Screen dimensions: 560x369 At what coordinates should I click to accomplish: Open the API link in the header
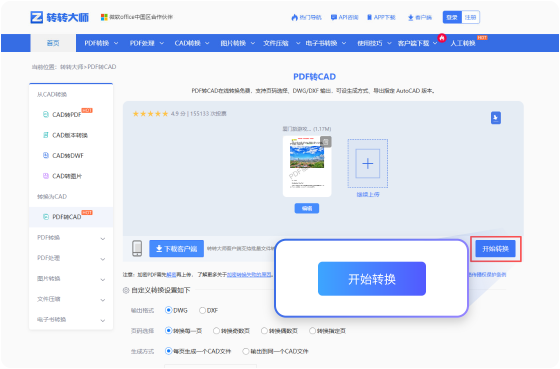pyautogui.click(x=345, y=17)
